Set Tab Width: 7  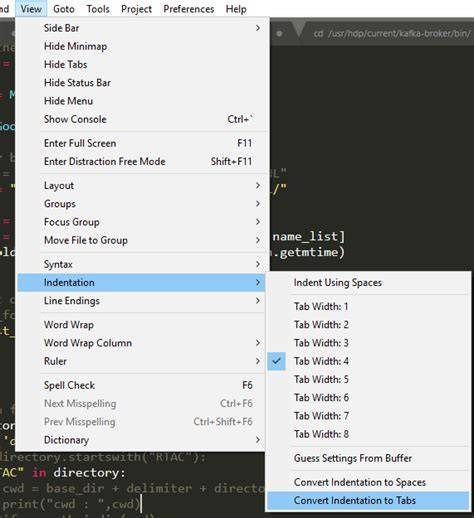tap(368, 416)
